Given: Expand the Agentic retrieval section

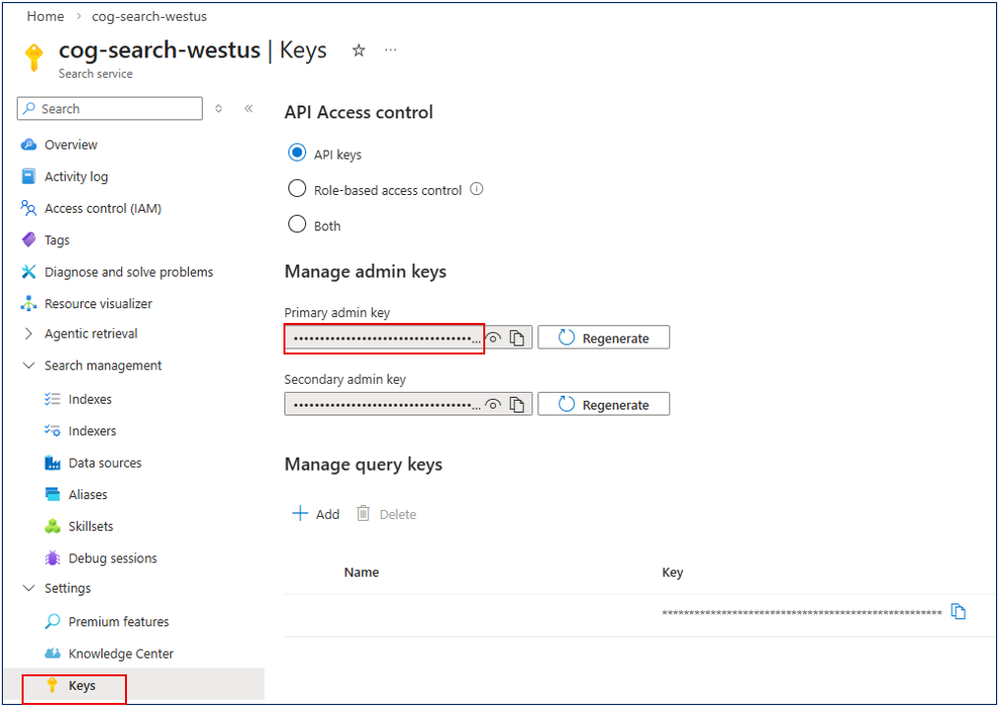Looking at the screenshot, I should (29, 333).
